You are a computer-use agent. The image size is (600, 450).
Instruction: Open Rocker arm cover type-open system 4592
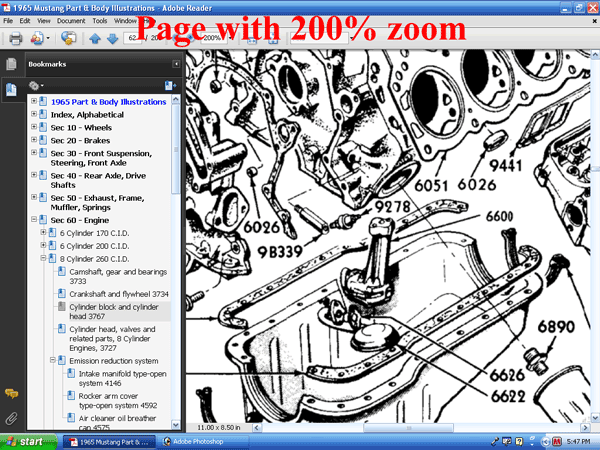(118, 401)
